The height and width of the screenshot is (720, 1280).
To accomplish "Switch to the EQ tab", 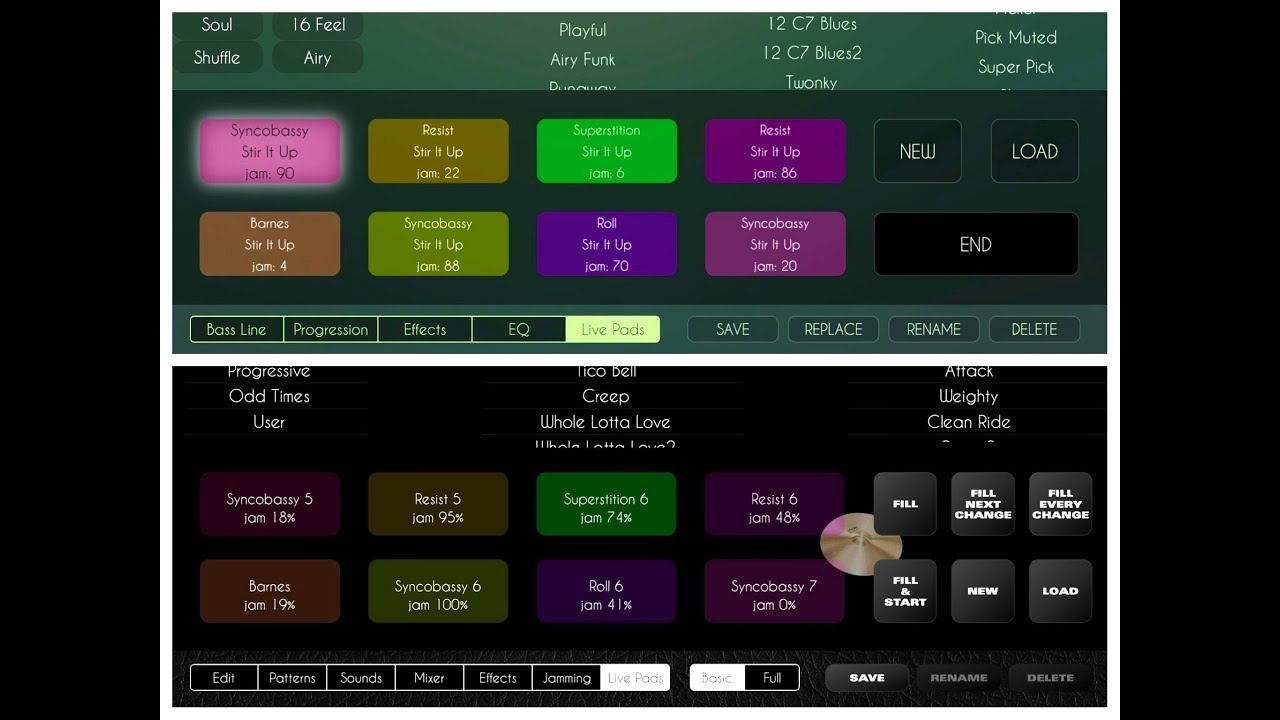I will click(x=519, y=329).
